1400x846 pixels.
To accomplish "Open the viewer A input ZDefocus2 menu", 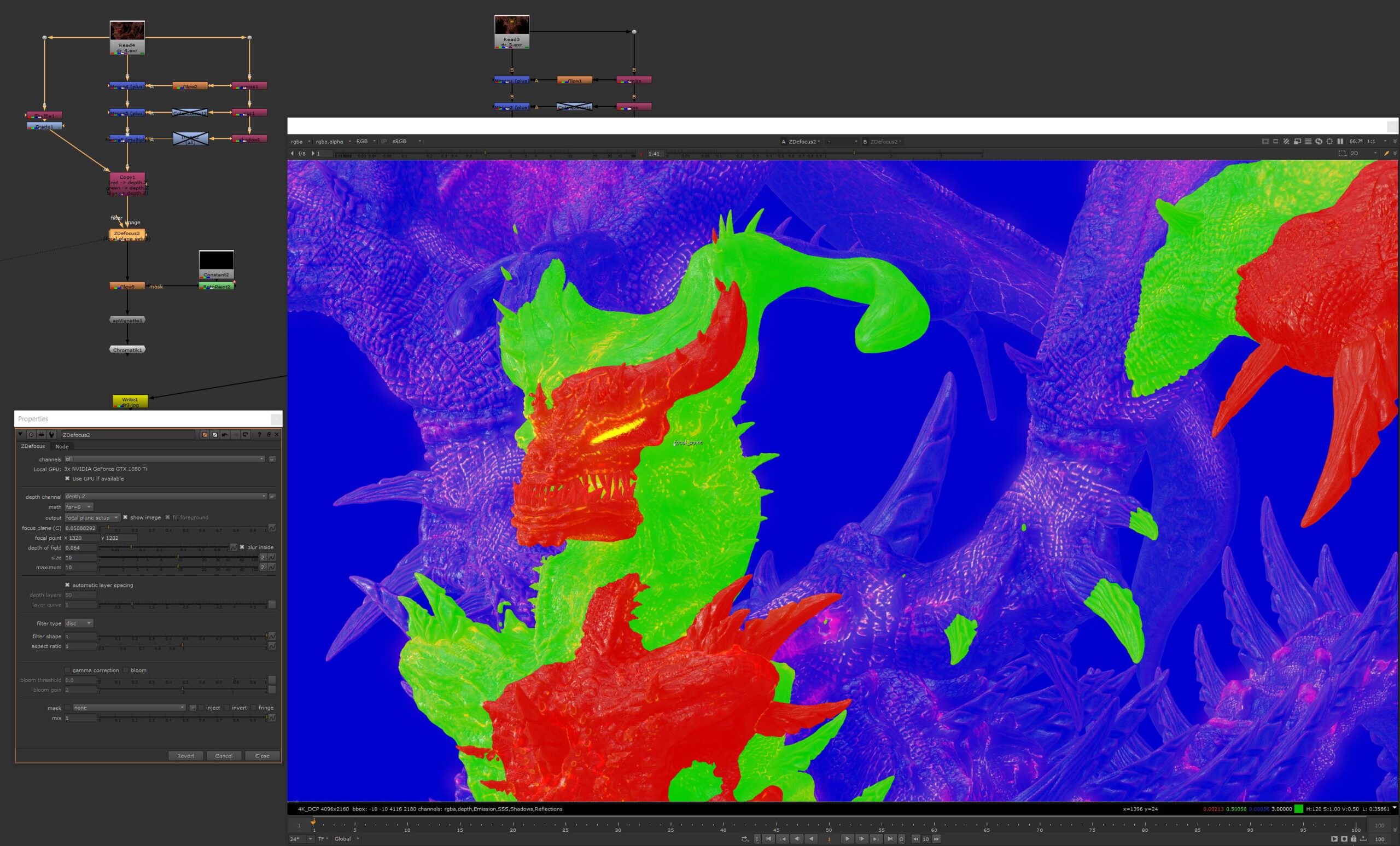I will pyautogui.click(x=804, y=142).
